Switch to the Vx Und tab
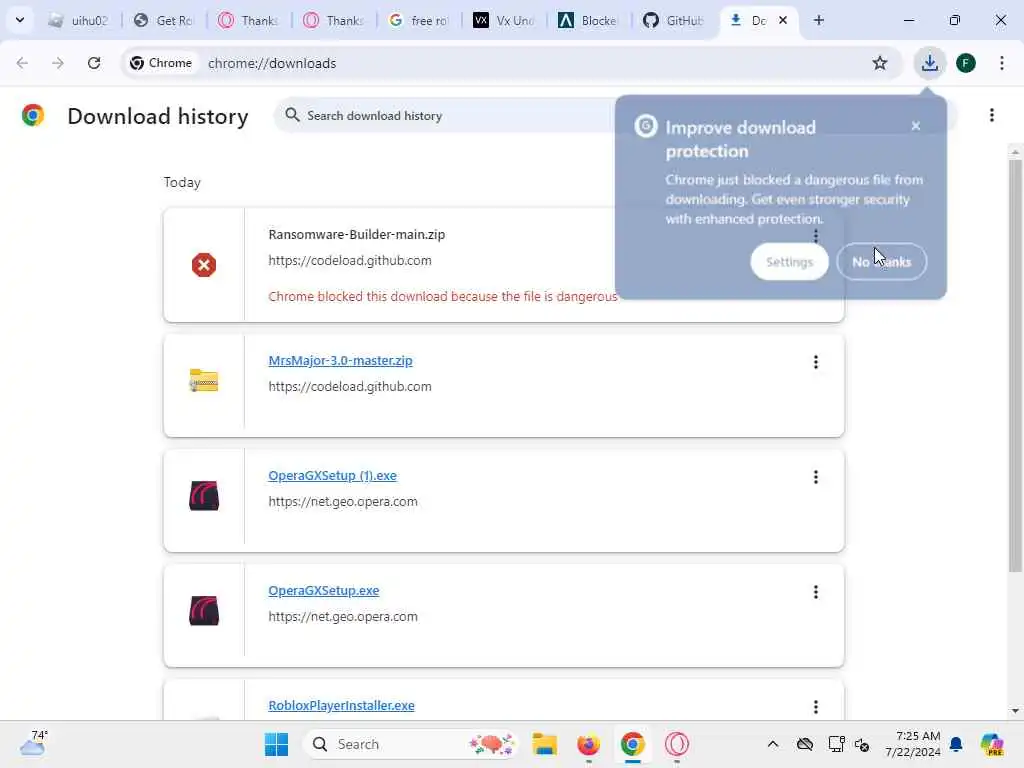Viewport: 1024px width, 768px height. pyautogui.click(x=504, y=20)
